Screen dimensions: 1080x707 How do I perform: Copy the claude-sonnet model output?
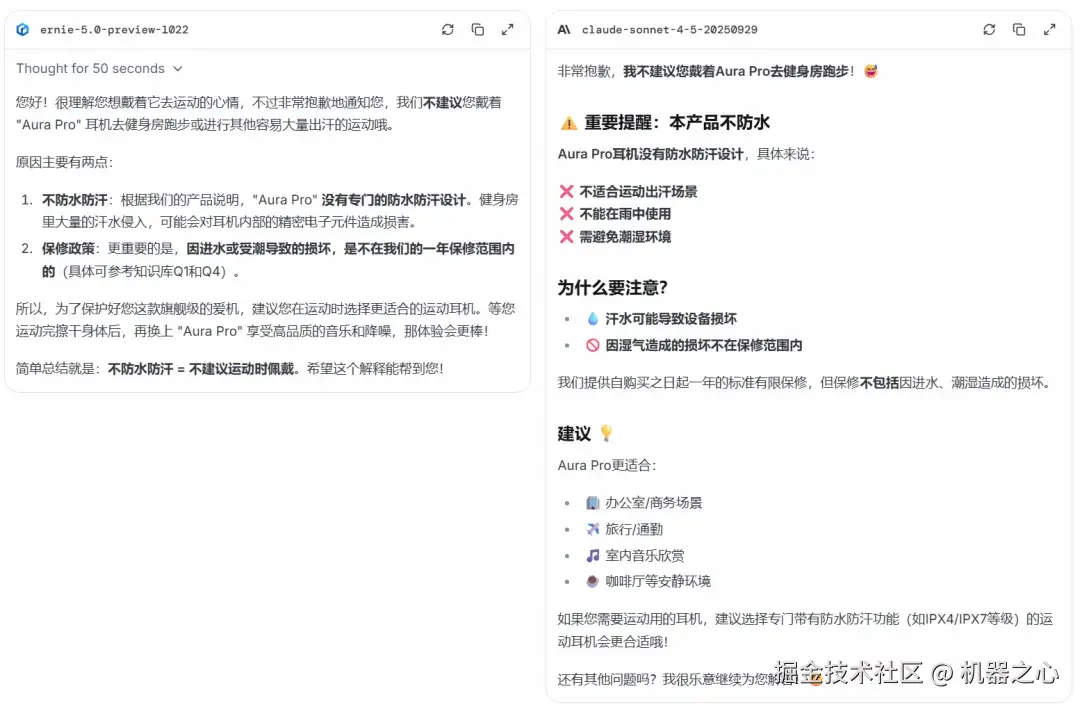pyautogui.click(x=1019, y=29)
